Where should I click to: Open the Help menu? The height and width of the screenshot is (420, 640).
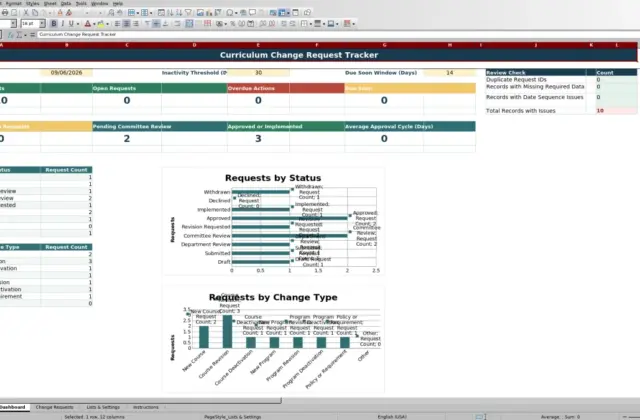click(x=118, y=3)
